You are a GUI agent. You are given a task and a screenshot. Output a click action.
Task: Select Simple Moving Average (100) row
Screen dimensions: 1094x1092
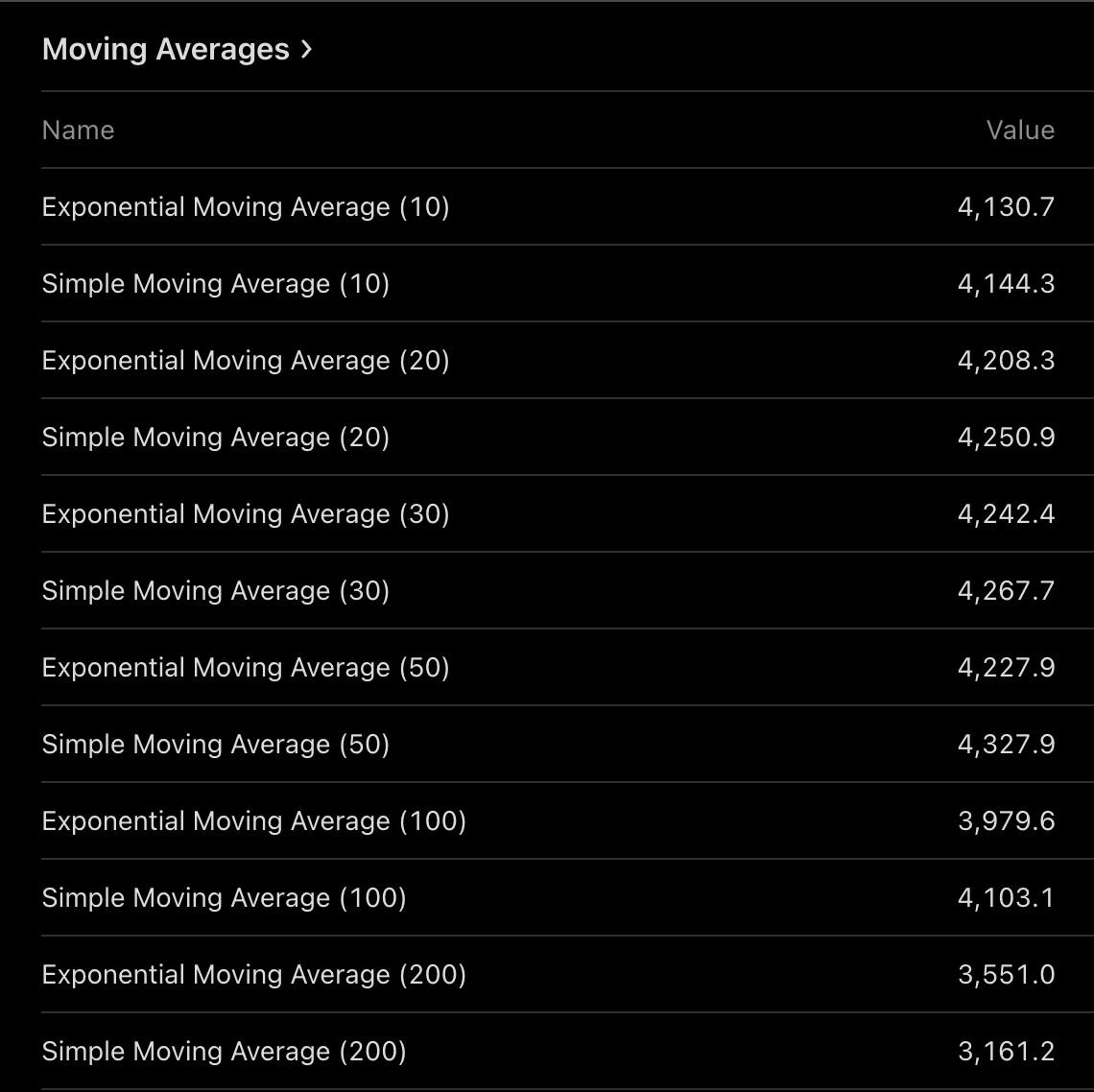coord(224,898)
